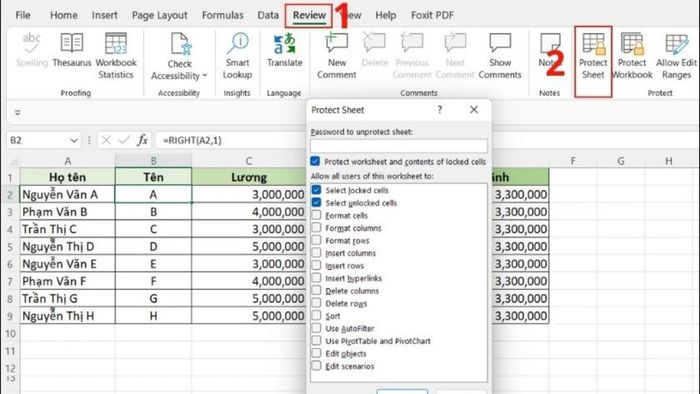Enable Use PivotTable and PivotChart checkbox
This screenshot has width=700, height=394.
316,340
